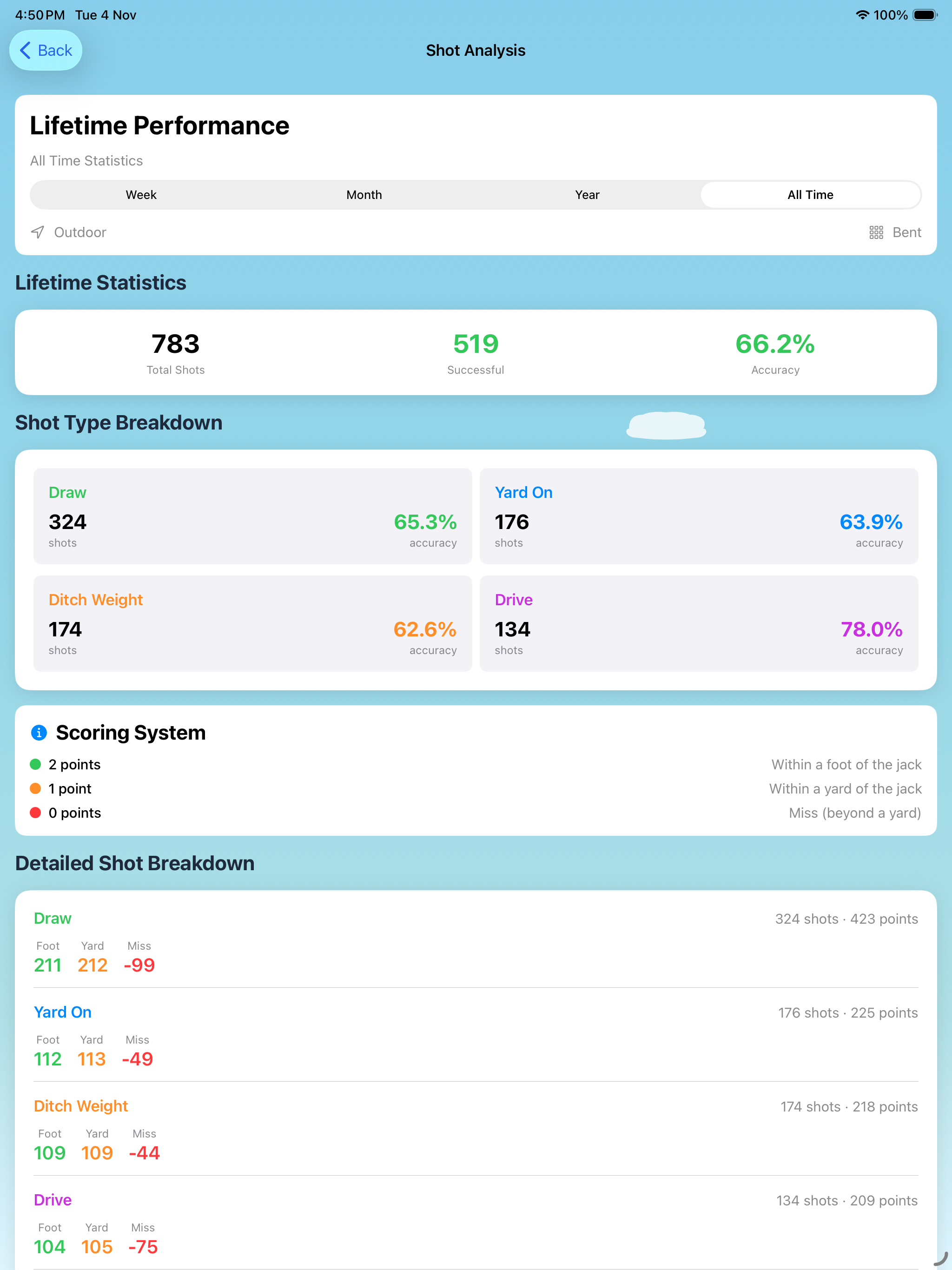This screenshot has height=1270, width=952.
Task: Select the Month time range tab
Action: tap(364, 195)
